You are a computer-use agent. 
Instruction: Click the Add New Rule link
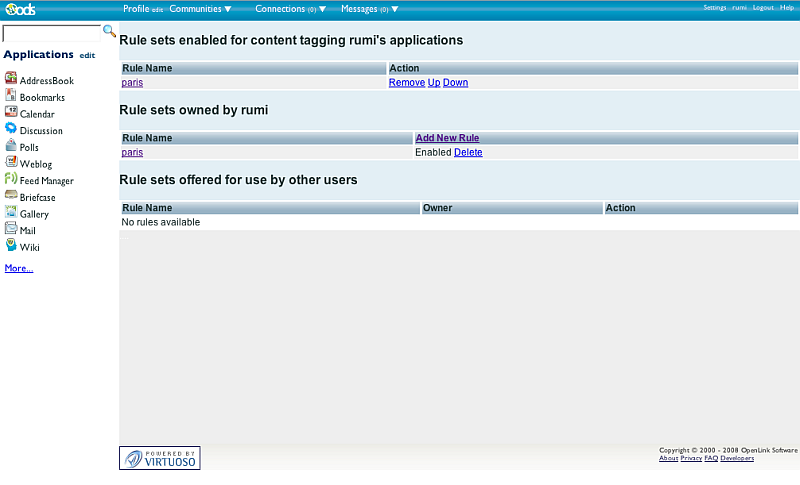coord(447,138)
